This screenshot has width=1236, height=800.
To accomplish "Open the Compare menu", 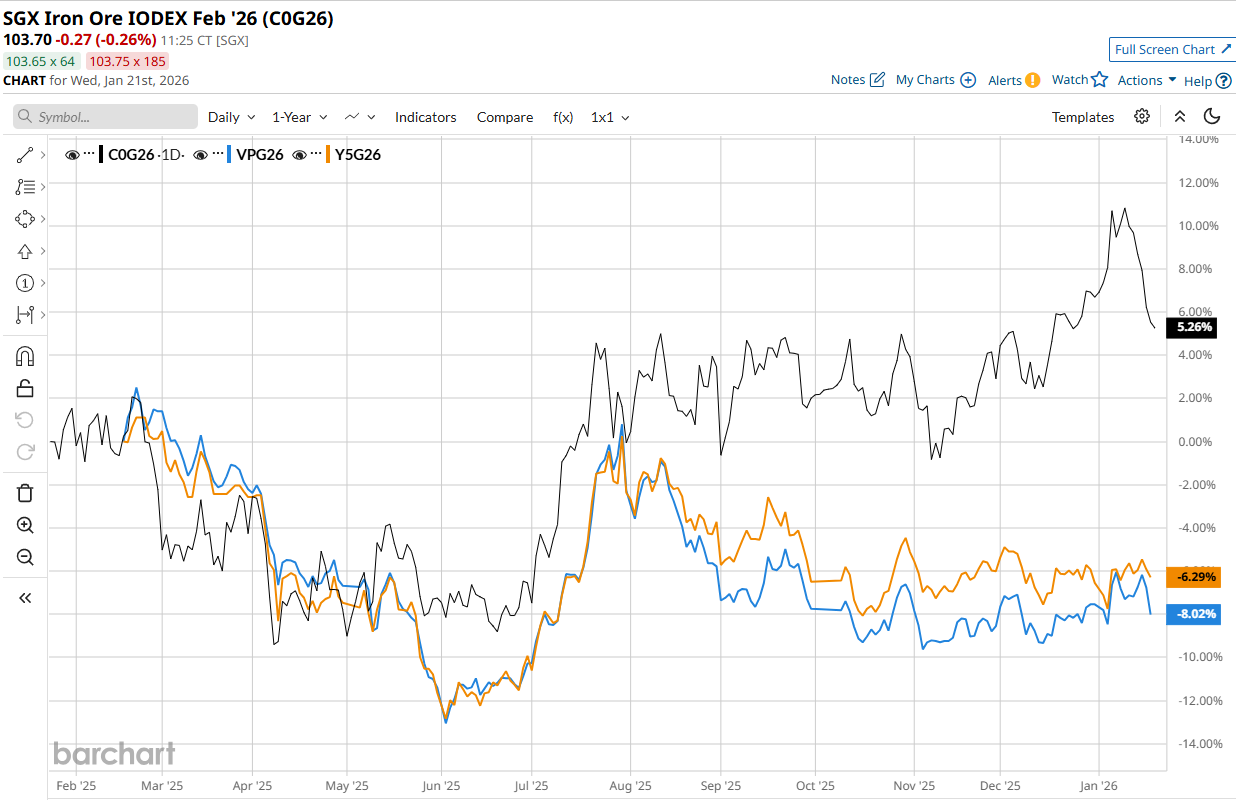I will pos(504,117).
